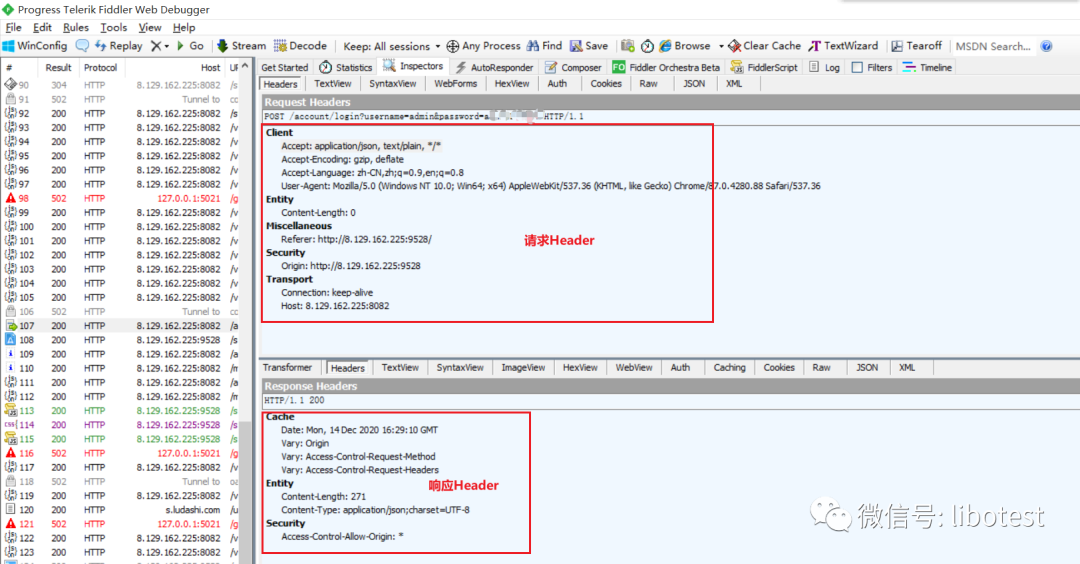The width and height of the screenshot is (1080, 564).
Task: Open the Rules menu
Action: (76, 28)
